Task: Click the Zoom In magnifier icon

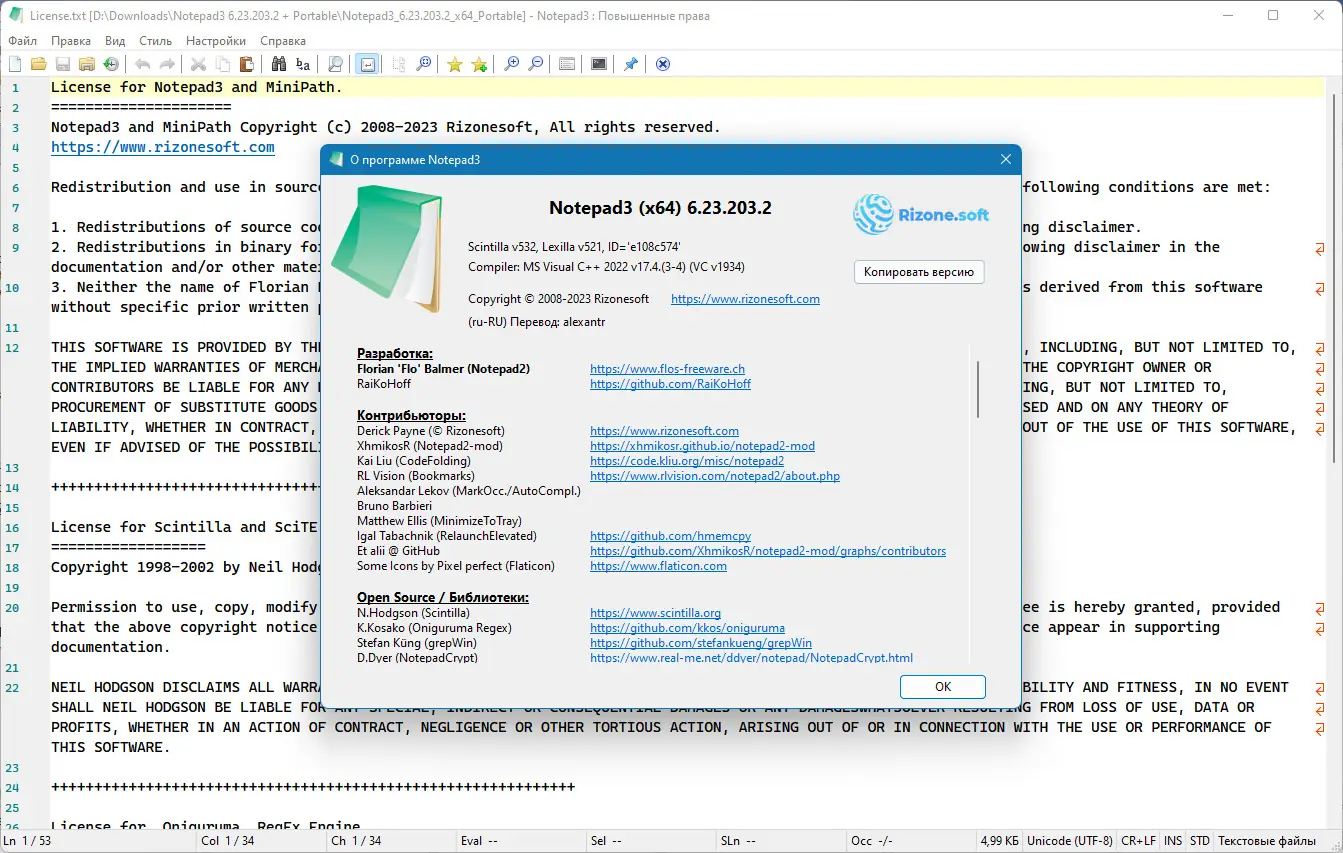Action: tap(510, 63)
